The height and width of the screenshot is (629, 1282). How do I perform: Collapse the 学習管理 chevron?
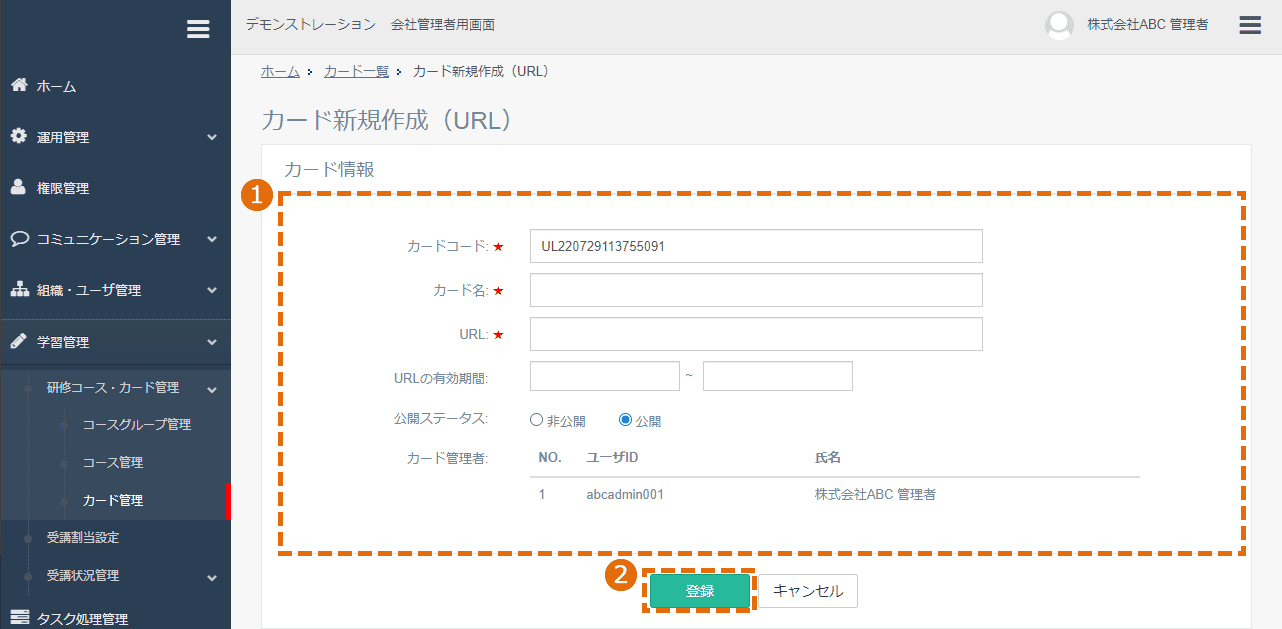point(212,342)
